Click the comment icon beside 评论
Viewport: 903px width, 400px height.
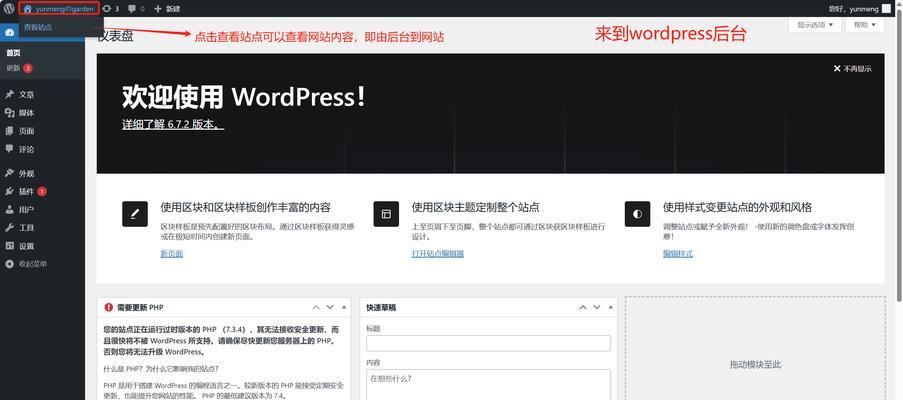pyautogui.click(x=9, y=148)
